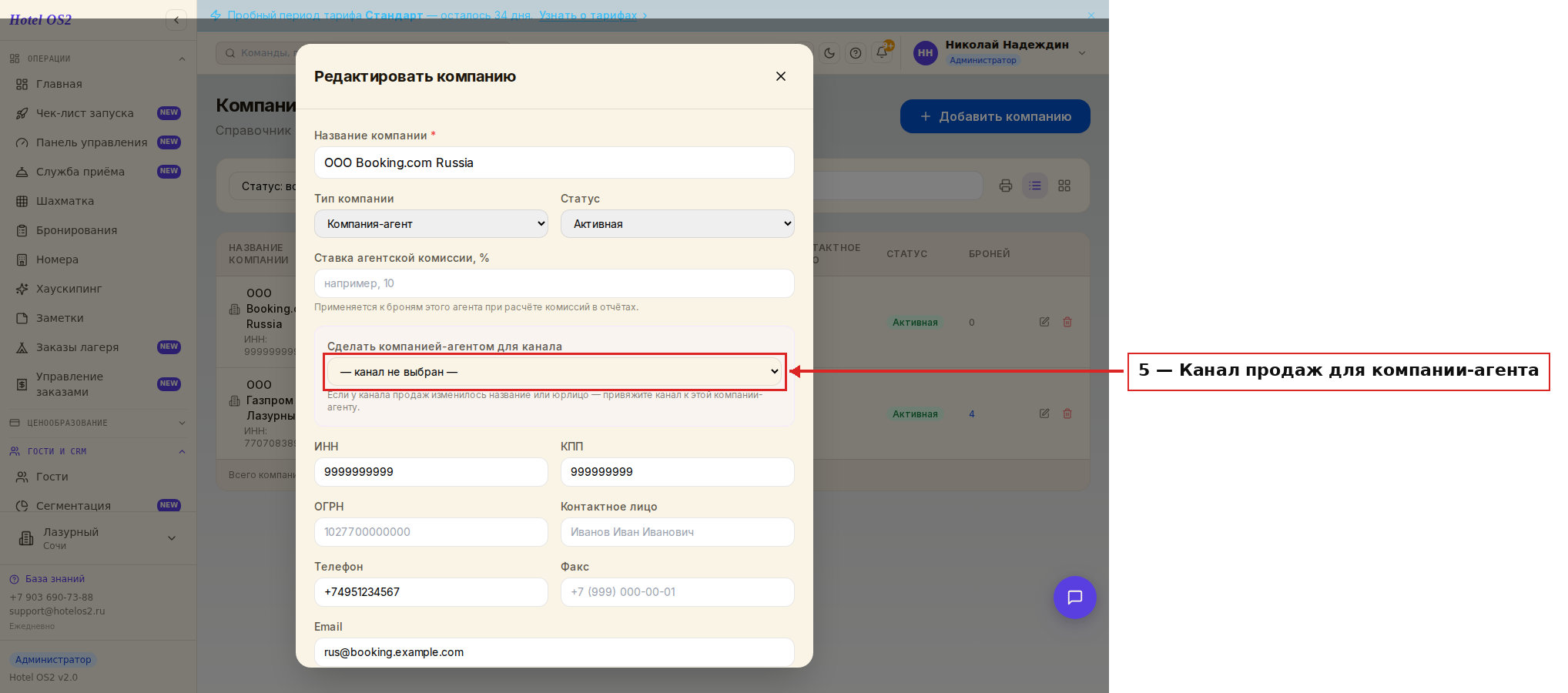
Task: Open the канал не выбран dropdown
Action: (554, 372)
